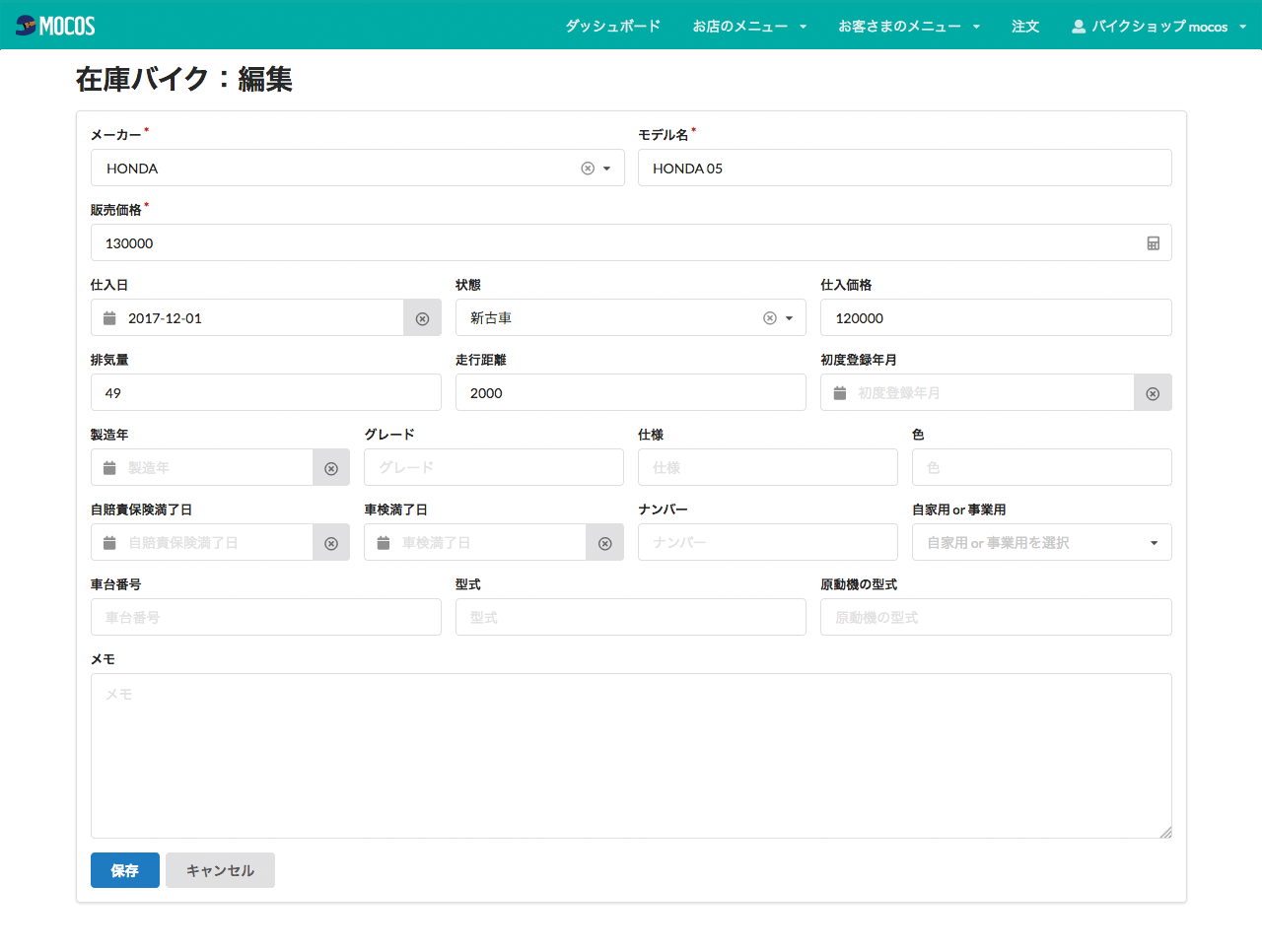1262x952 pixels.
Task: Open the バイクショップ mocos account menu
Action: coord(1159,27)
